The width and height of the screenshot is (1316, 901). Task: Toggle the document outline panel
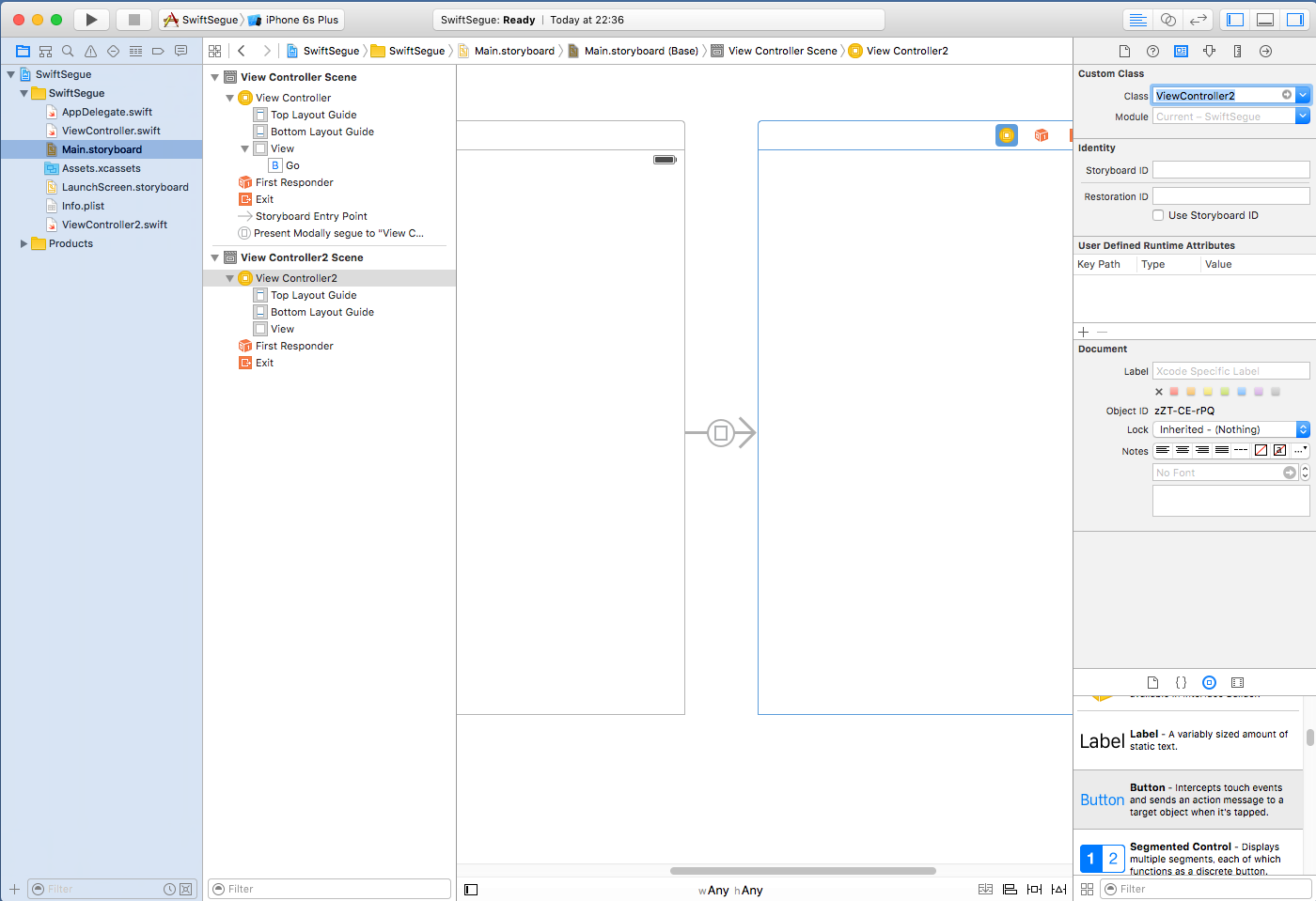point(471,890)
